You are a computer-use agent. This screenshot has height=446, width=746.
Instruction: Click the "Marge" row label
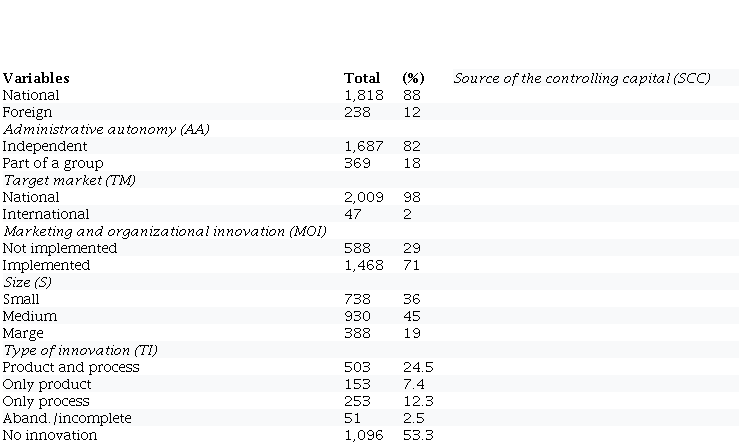click(23, 333)
